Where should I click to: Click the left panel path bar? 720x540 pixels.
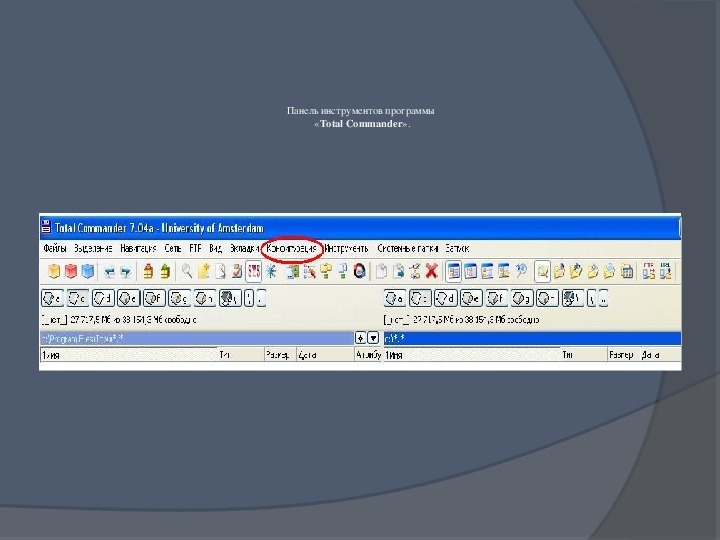[x=197, y=338]
